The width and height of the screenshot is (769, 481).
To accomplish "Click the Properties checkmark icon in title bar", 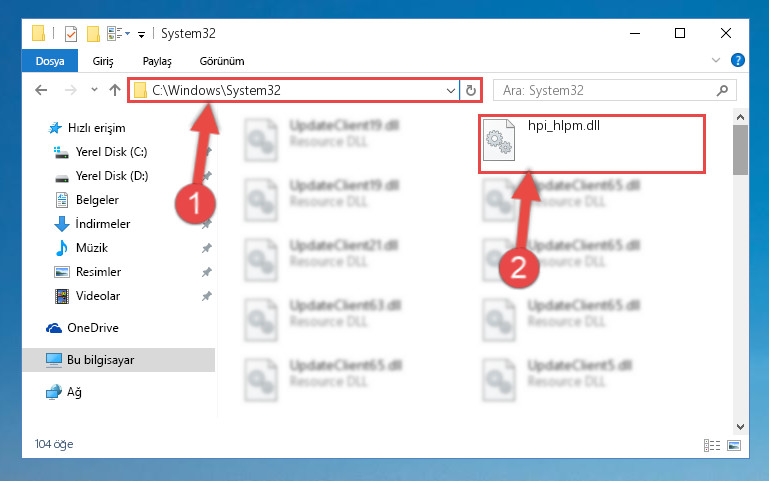I will click(71, 33).
